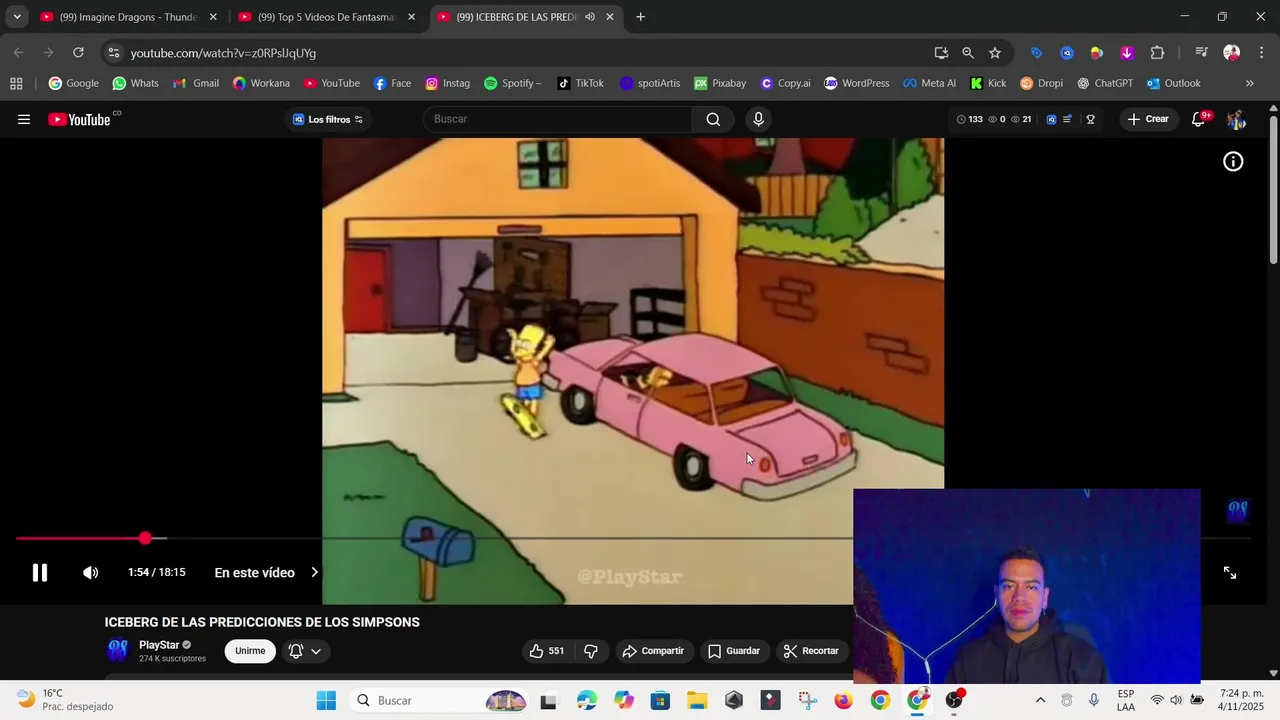
Task: Click the list icon in the stats bar
Action: tap(1067, 119)
